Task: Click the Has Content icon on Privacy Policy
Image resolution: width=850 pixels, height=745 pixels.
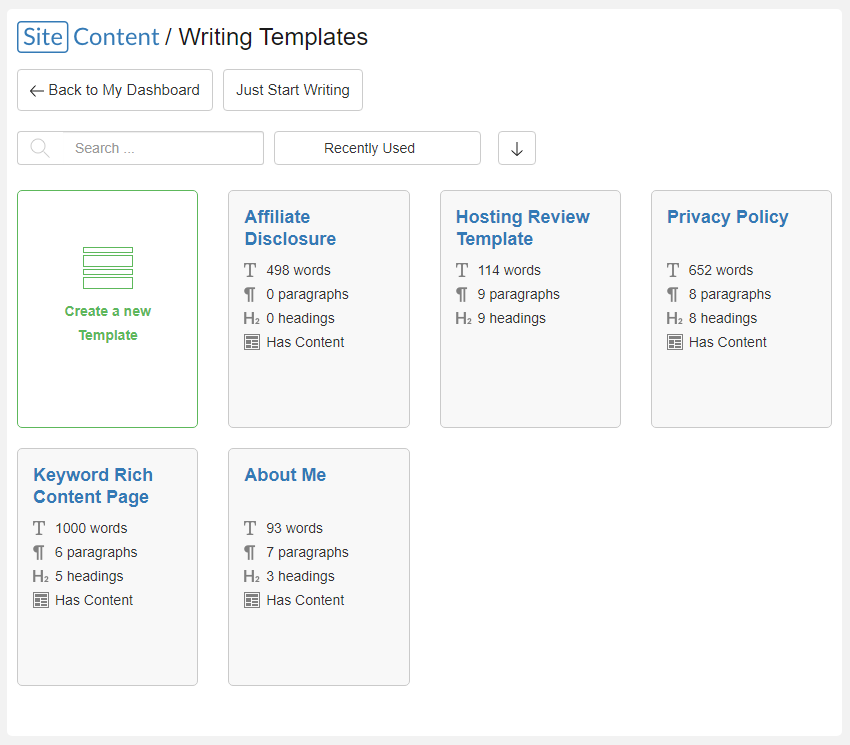Action: (675, 342)
